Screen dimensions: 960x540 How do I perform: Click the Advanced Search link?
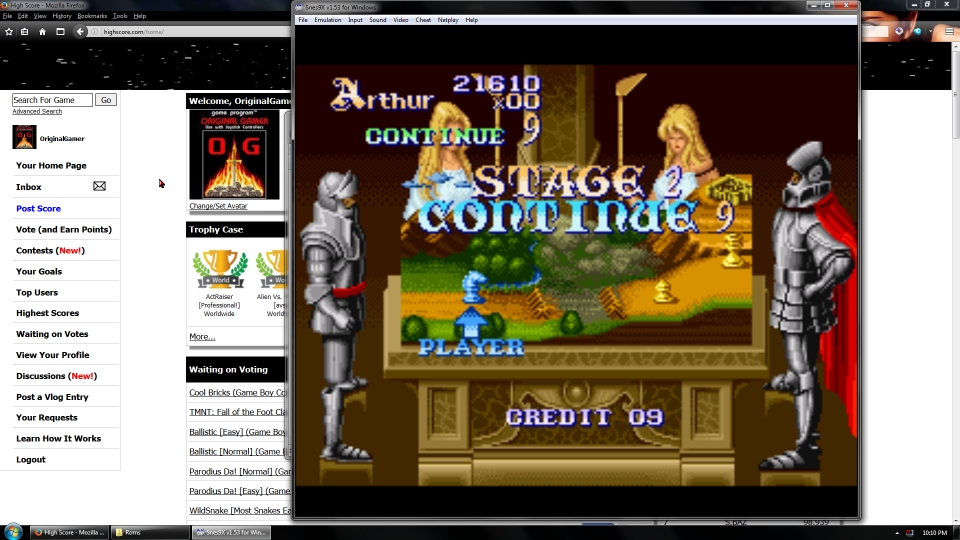tap(37, 112)
